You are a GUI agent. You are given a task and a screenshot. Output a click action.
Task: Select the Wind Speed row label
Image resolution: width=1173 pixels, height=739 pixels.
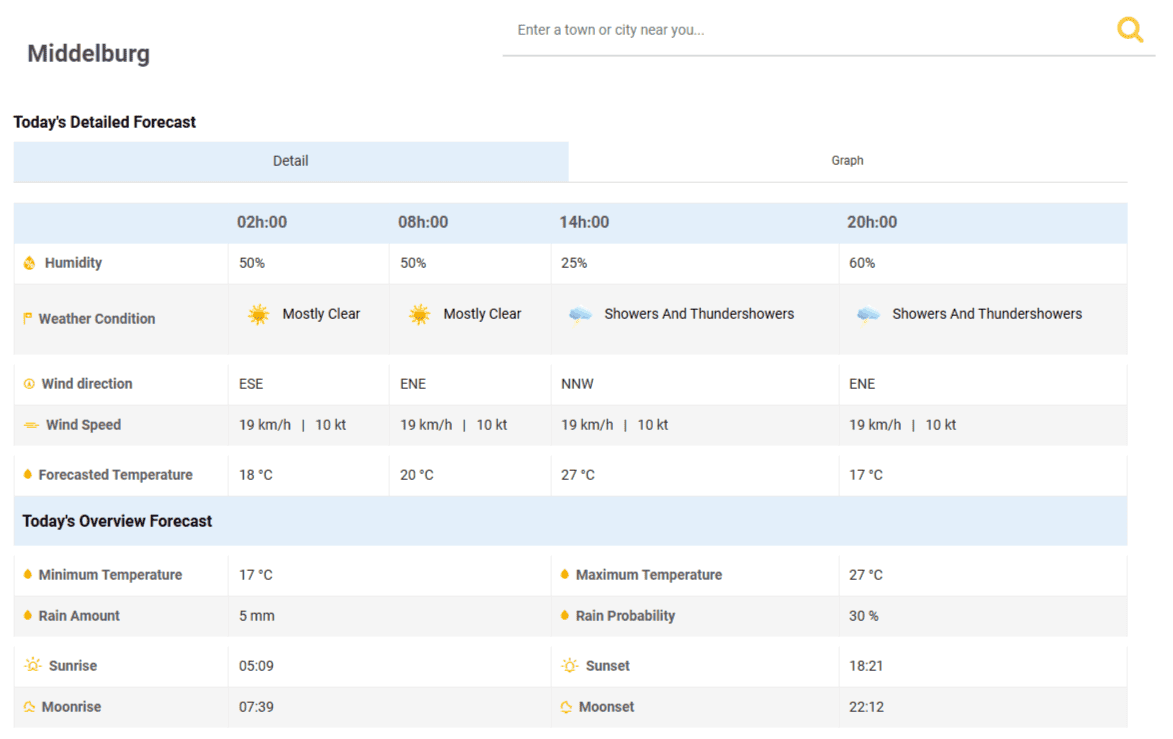83,425
